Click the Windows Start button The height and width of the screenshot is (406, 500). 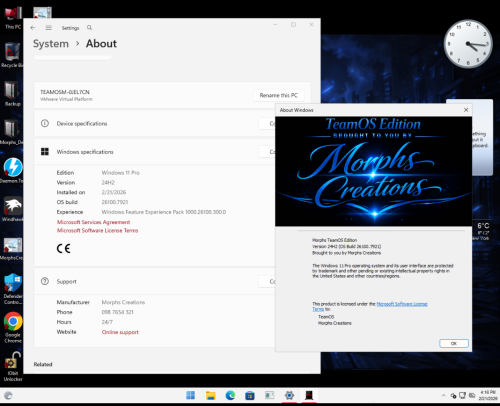[190, 396]
